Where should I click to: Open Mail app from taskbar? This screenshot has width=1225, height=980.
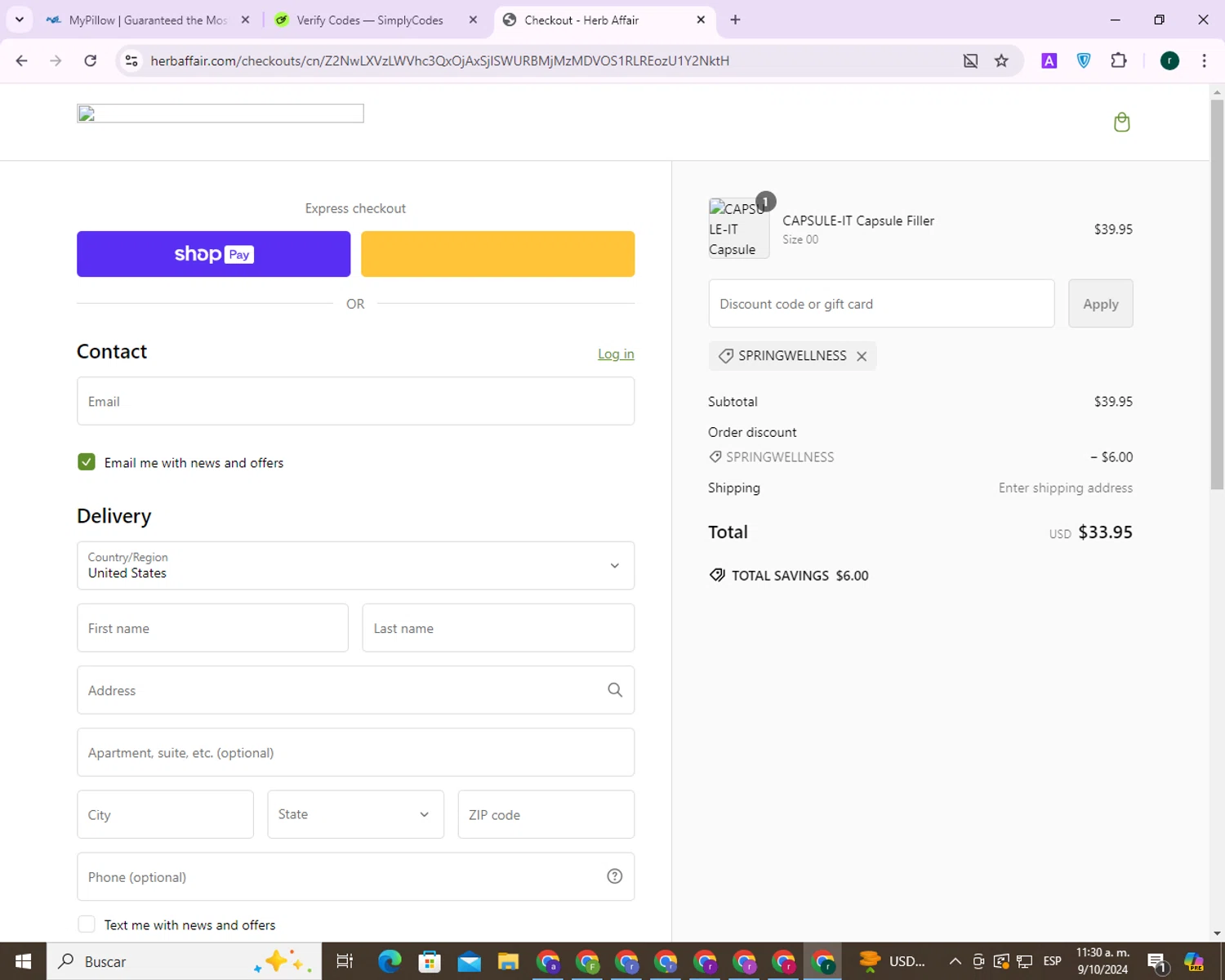pos(469,961)
